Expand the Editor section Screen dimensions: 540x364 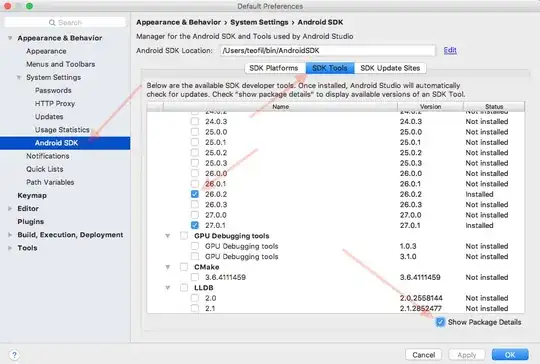pos(10,208)
